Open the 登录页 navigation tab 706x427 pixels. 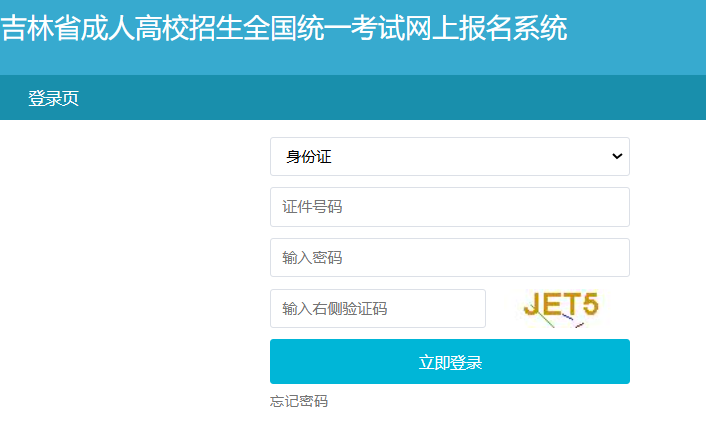[x=53, y=98]
